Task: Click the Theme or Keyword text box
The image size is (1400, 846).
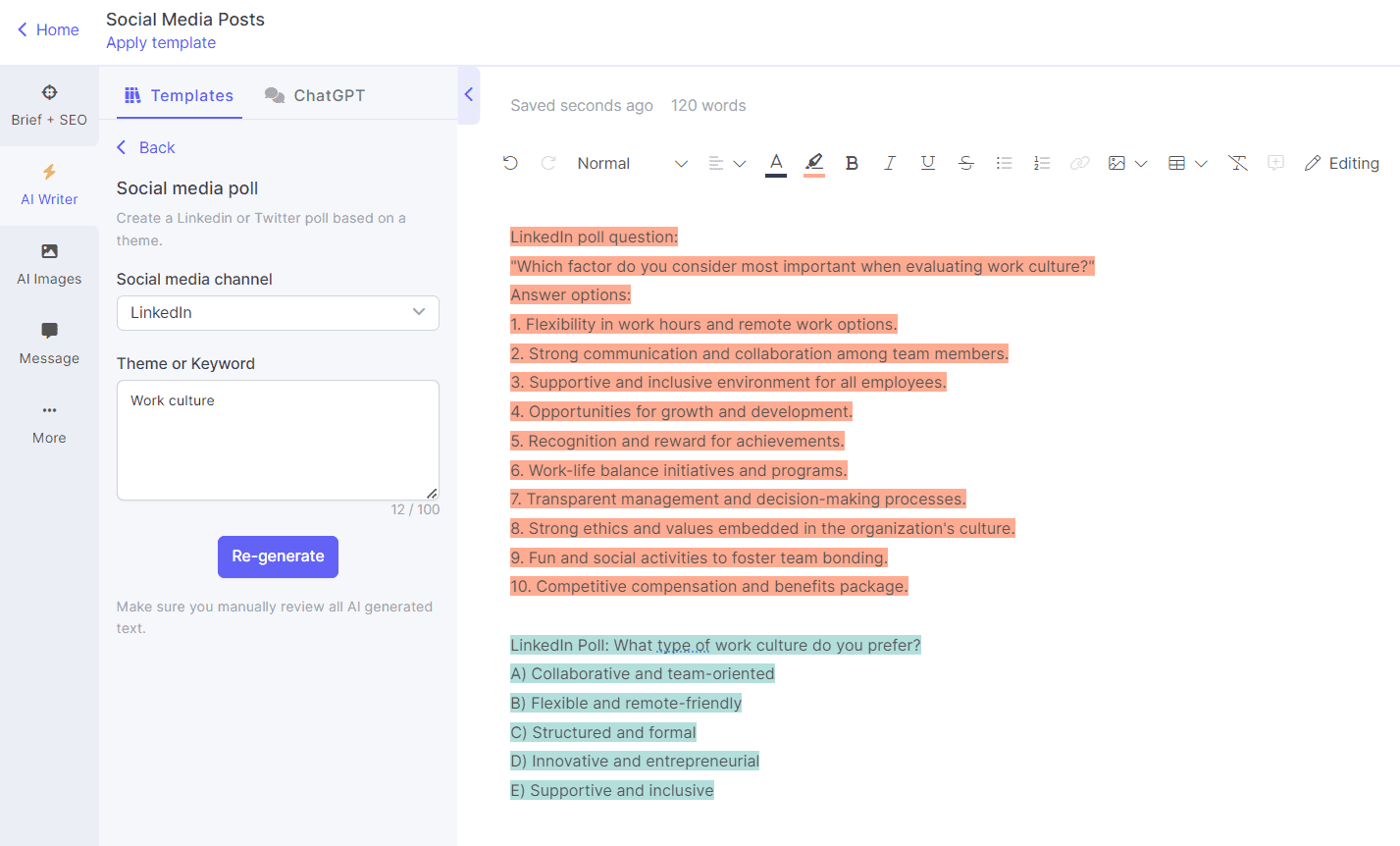Action: tap(278, 440)
